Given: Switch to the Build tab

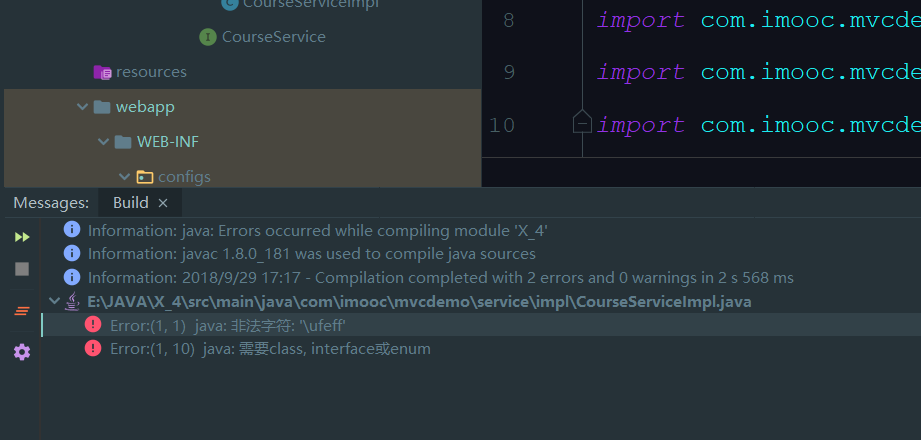Looking at the screenshot, I should (130, 203).
